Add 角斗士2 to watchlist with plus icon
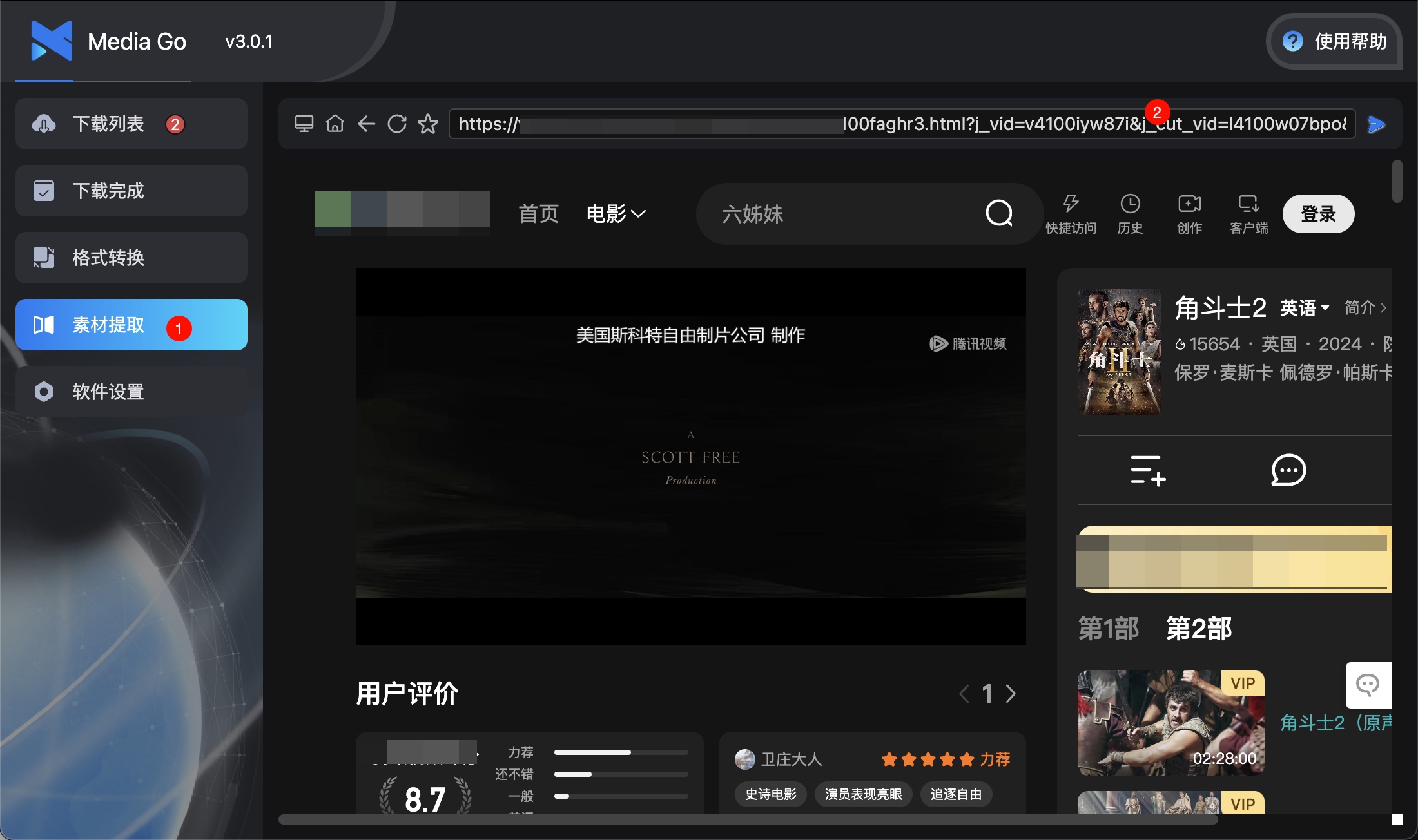The height and width of the screenshot is (840, 1418). click(1148, 470)
